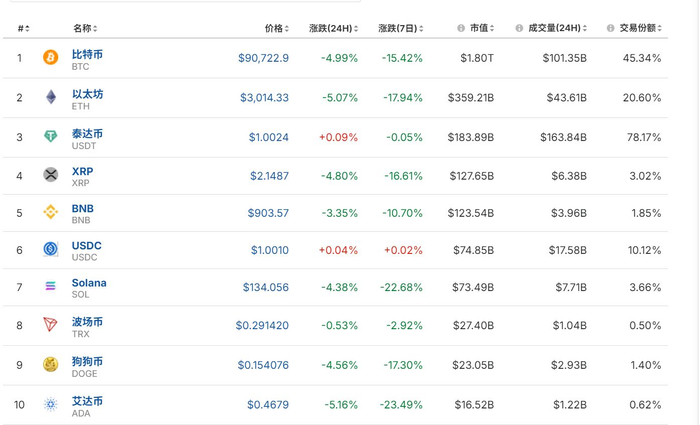This screenshot has width=700, height=425.
Task: Click the price $3,014.33
Action: (x=264, y=97)
